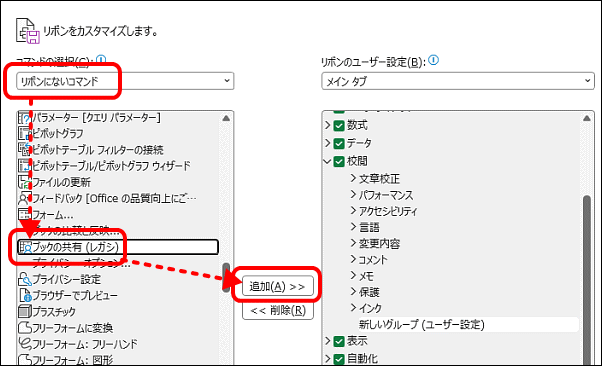Select the ブックの共有 (レガシ) command

point(118,247)
